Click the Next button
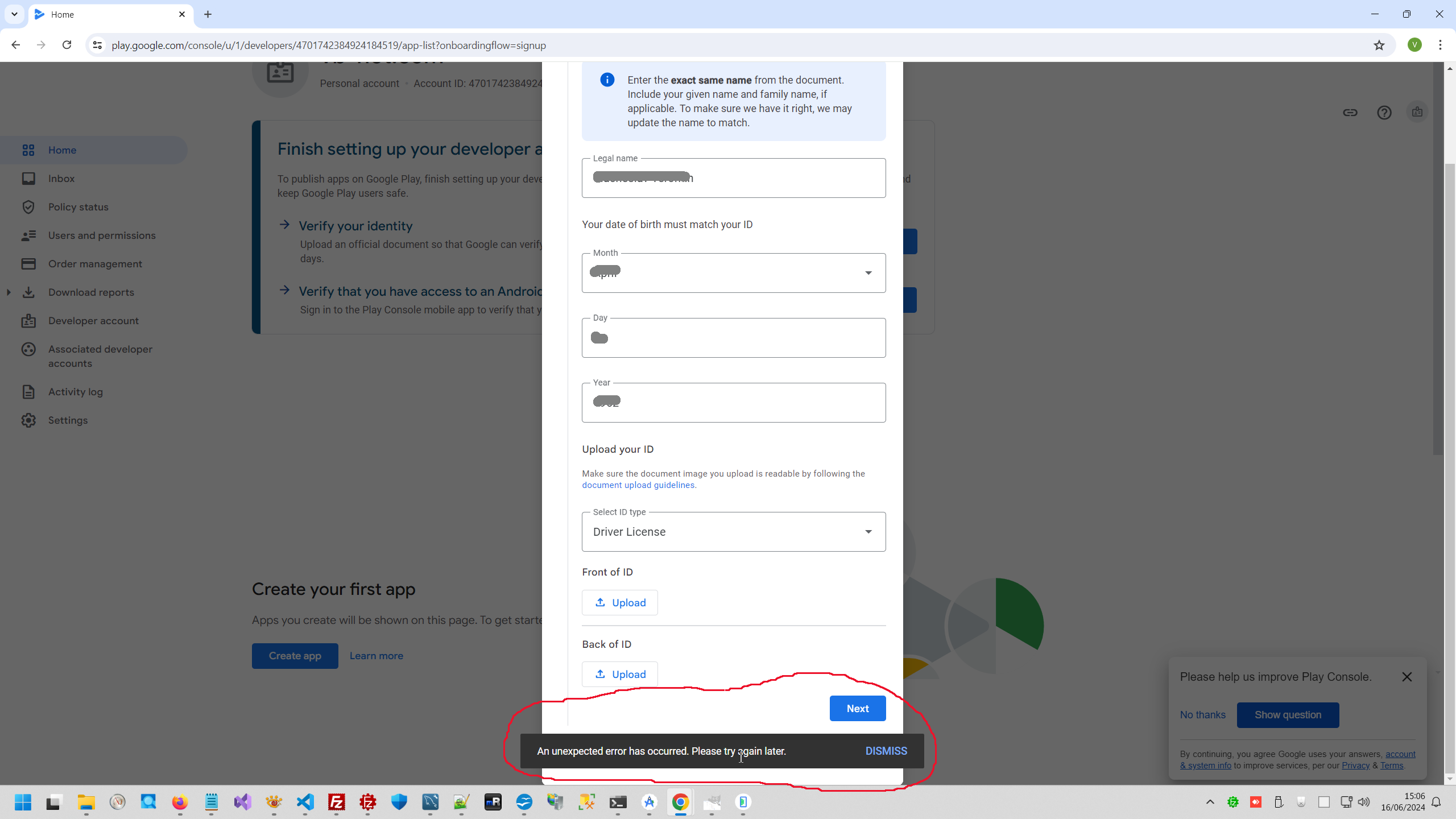This screenshot has width=1456, height=819. coord(857,709)
